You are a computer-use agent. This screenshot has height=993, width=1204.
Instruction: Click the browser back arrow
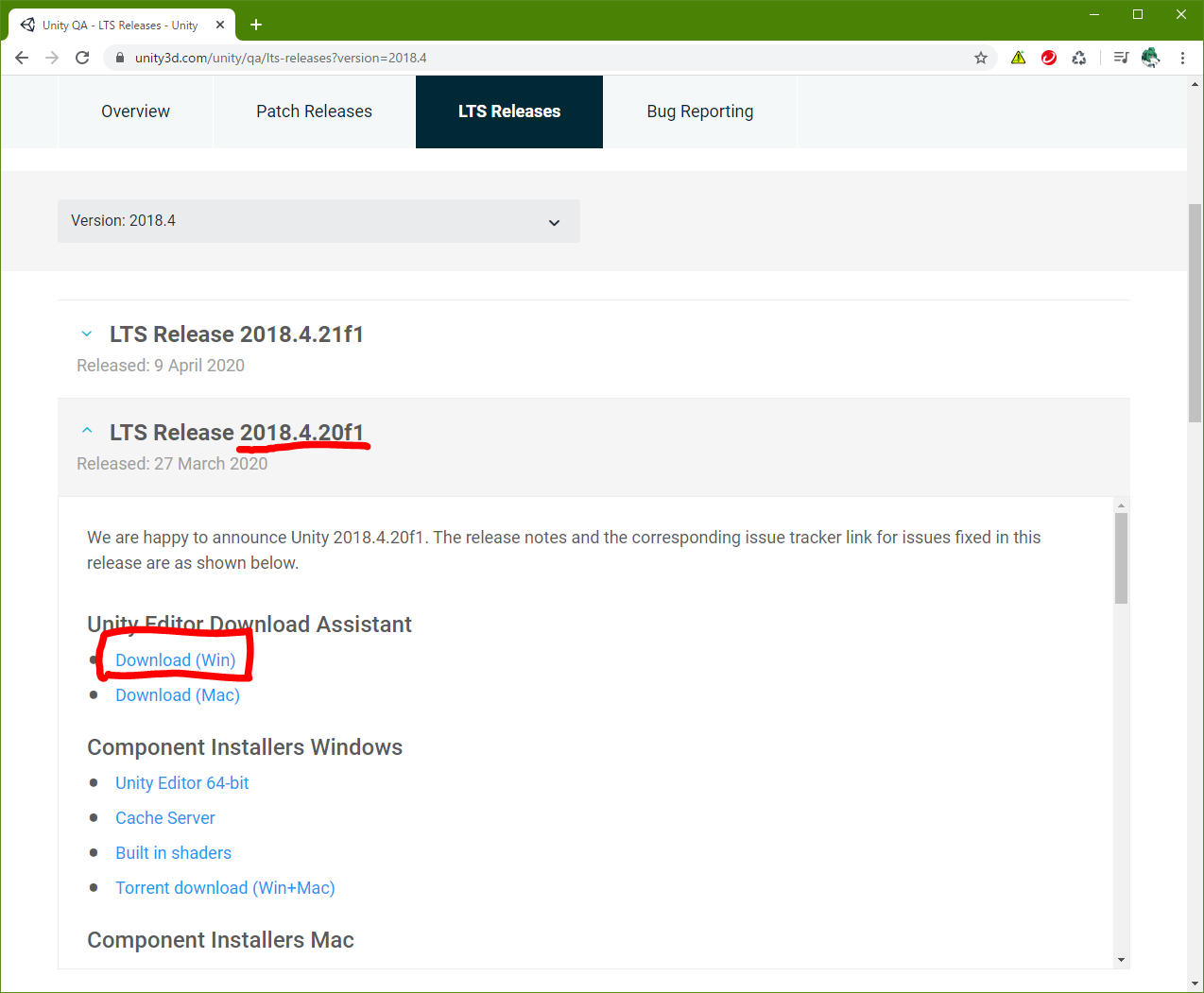click(22, 58)
